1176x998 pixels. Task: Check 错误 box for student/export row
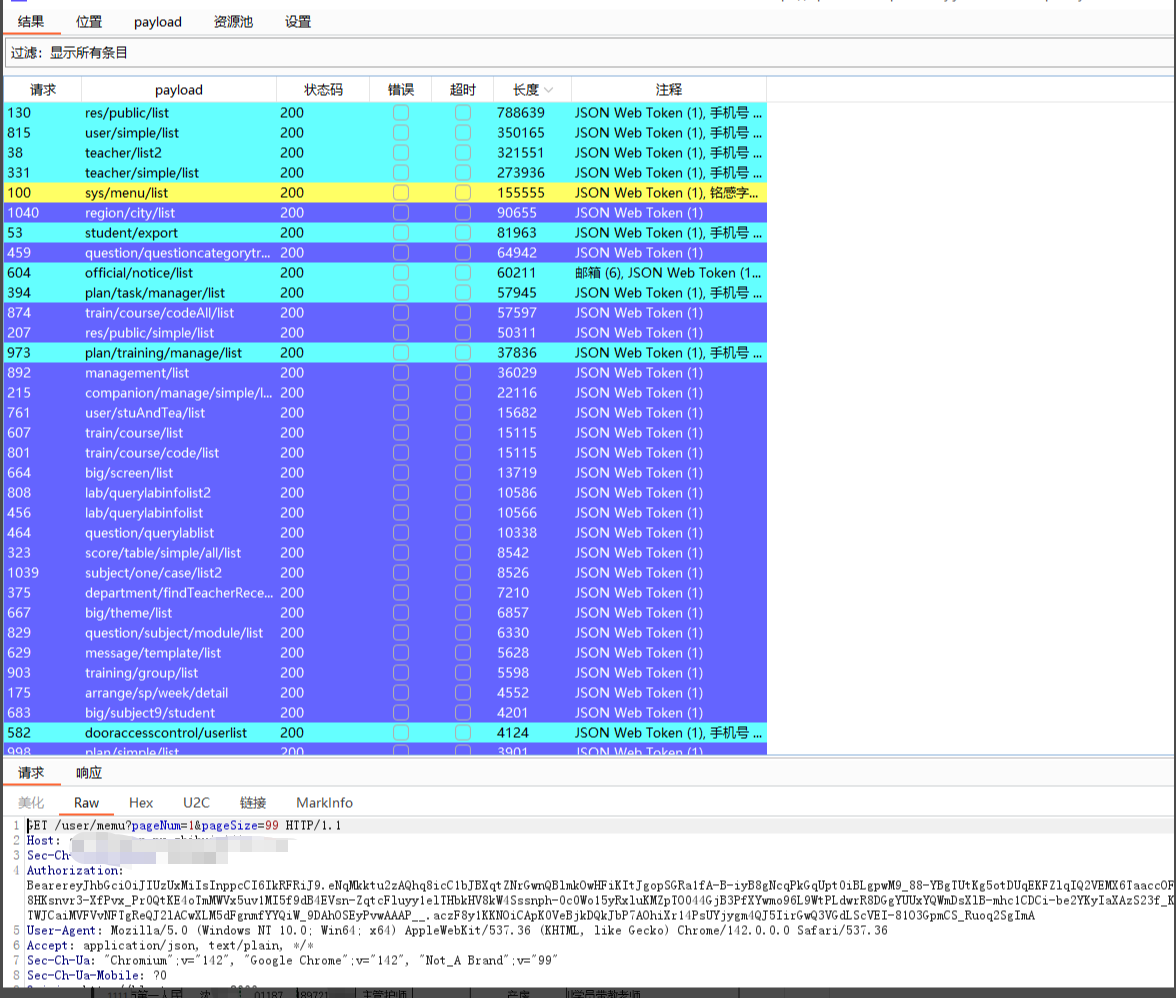(400, 232)
